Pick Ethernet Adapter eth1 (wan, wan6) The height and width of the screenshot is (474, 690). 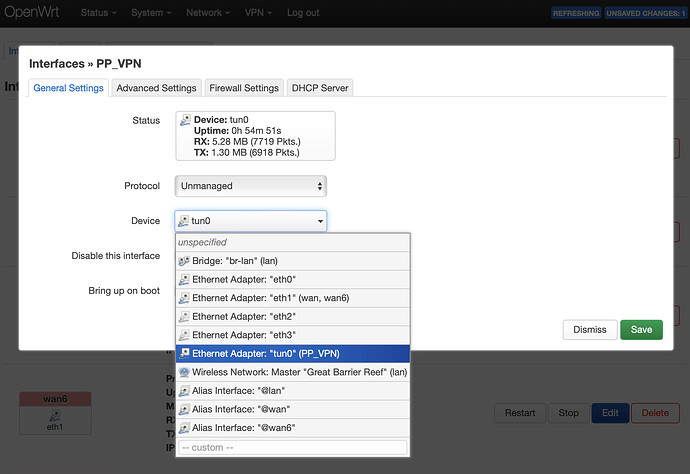coord(270,298)
